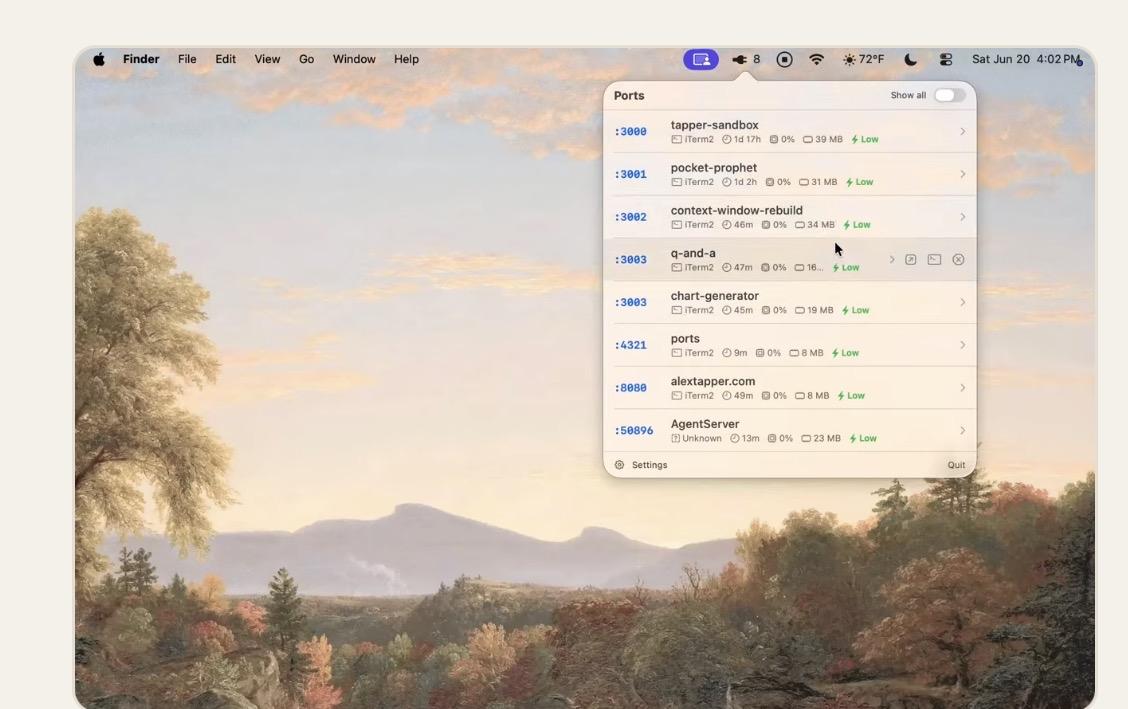This screenshot has height=709, width=1128.
Task: Kill the q-and-a process with X icon
Action: point(958,260)
